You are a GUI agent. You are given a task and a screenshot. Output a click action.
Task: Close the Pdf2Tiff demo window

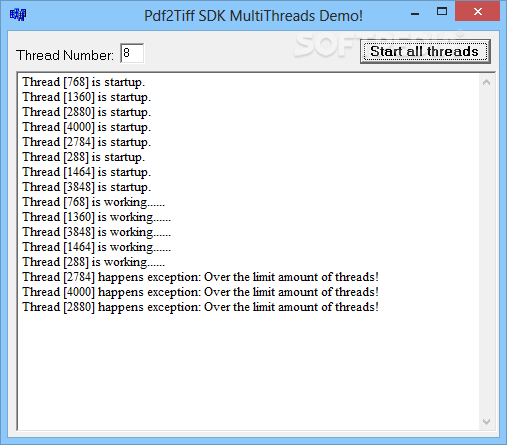pos(478,12)
